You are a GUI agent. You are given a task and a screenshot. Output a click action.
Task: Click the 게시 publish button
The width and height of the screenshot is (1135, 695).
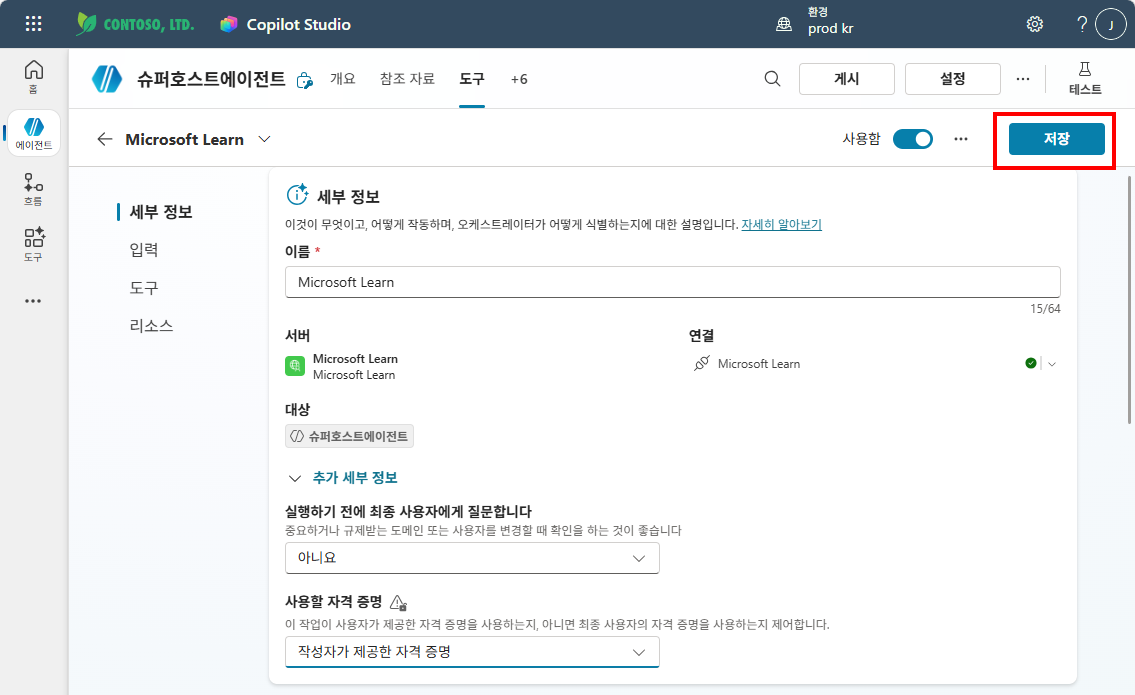847,79
